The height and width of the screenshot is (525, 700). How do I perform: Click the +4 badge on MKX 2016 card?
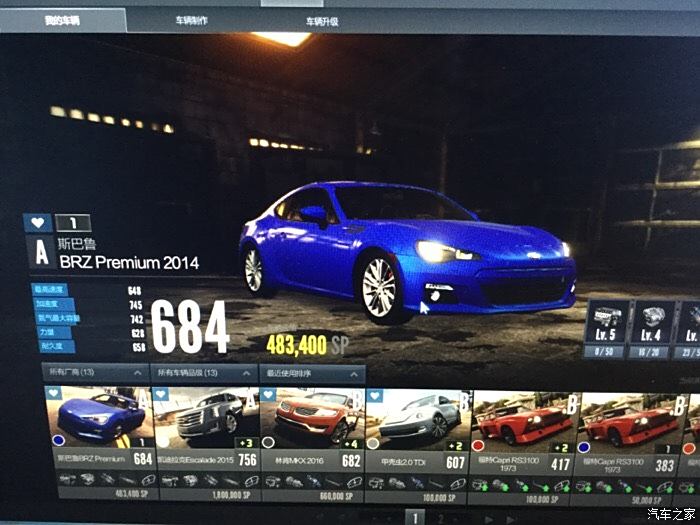click(351, 444)
